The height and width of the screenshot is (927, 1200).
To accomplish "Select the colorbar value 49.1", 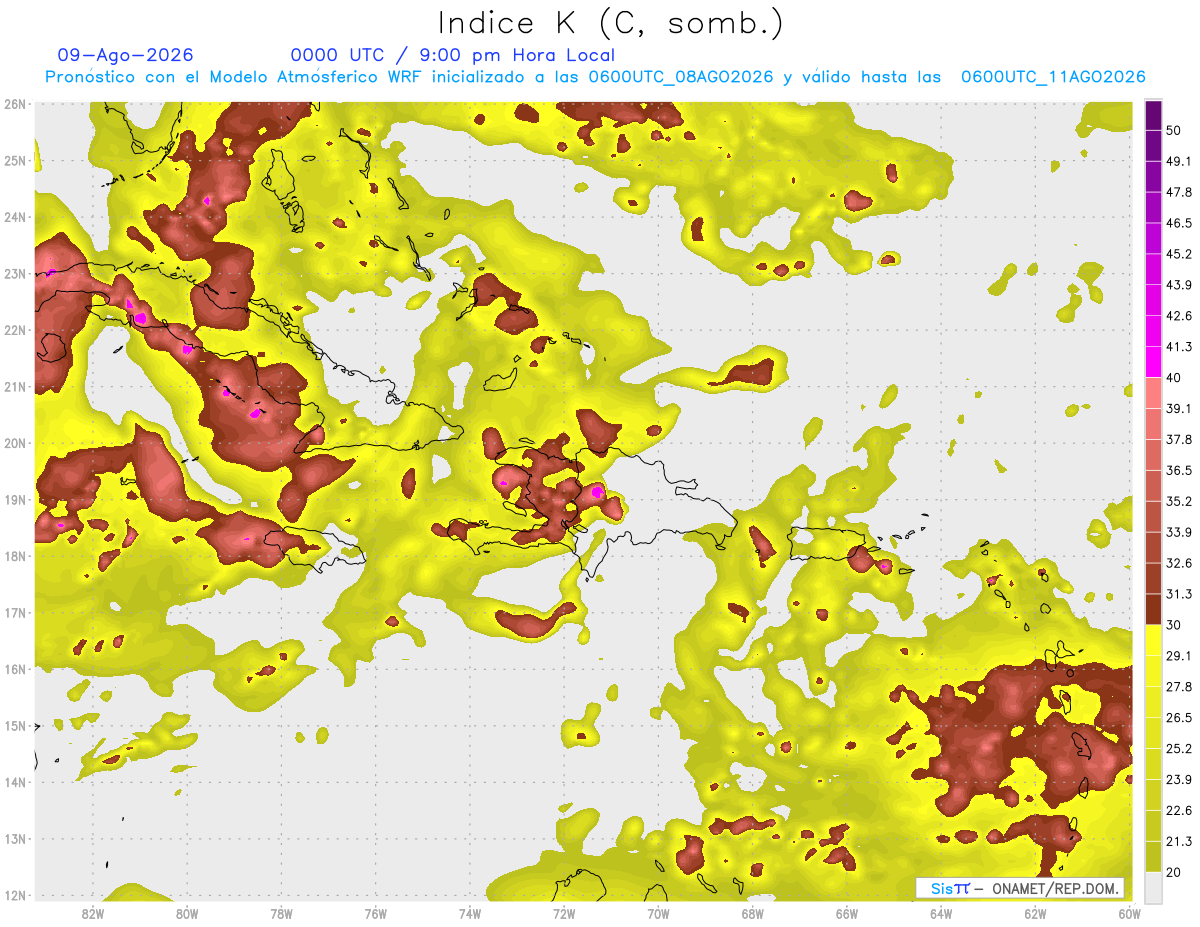I will 1179,161.
